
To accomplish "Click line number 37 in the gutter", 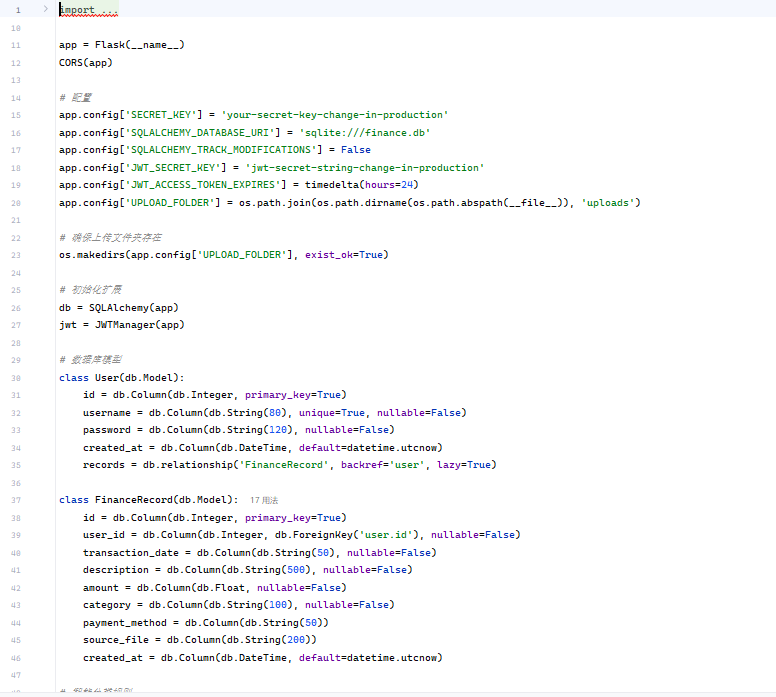I will [x=16, y=500].
